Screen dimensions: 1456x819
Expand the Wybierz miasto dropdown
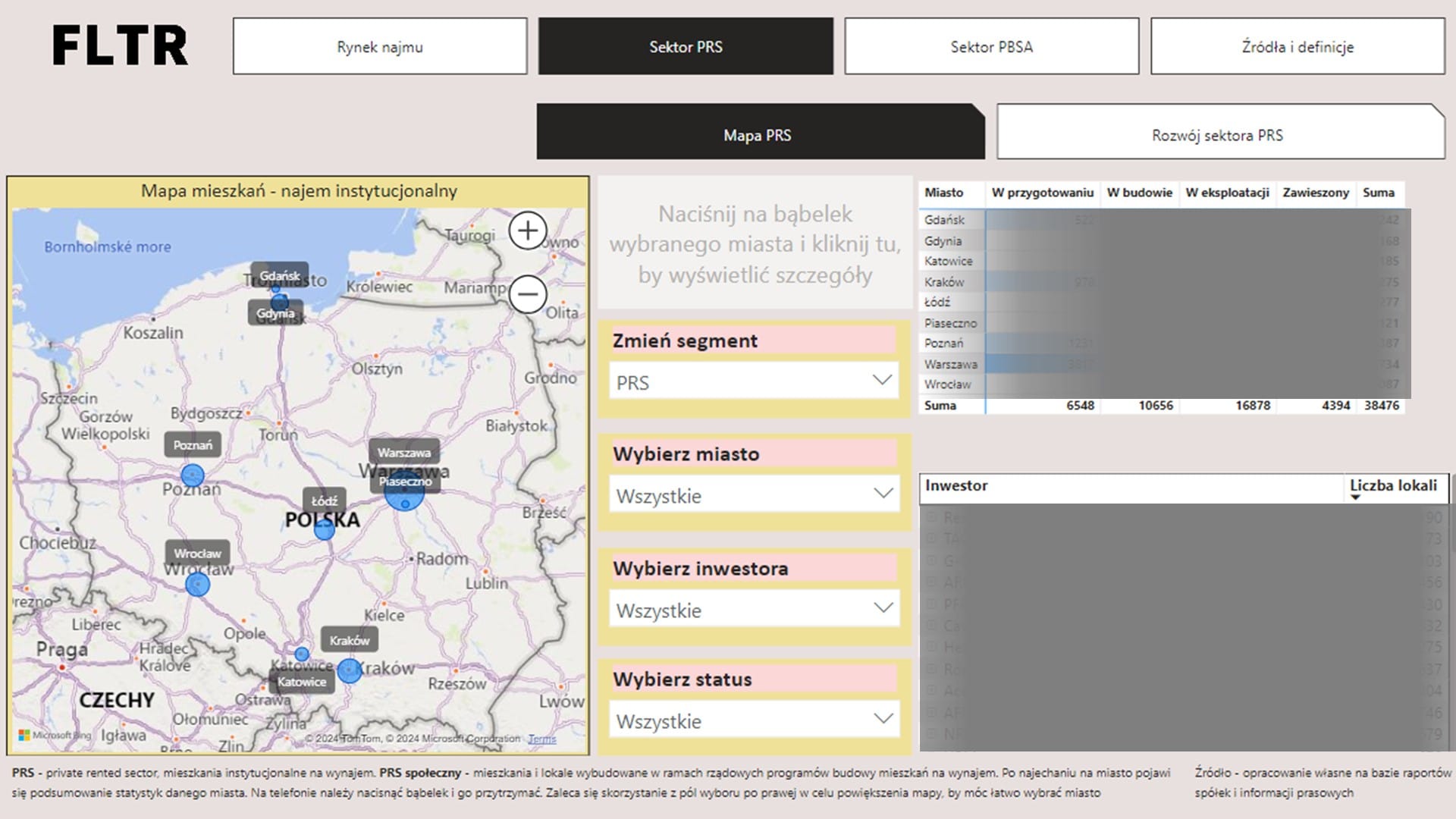754,495
